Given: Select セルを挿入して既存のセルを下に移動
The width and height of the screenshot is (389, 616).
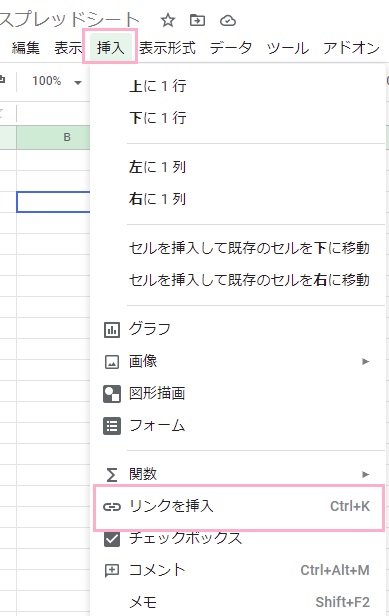Looking at the screenshot, I should pyautogui.click(x=237, y=248).
